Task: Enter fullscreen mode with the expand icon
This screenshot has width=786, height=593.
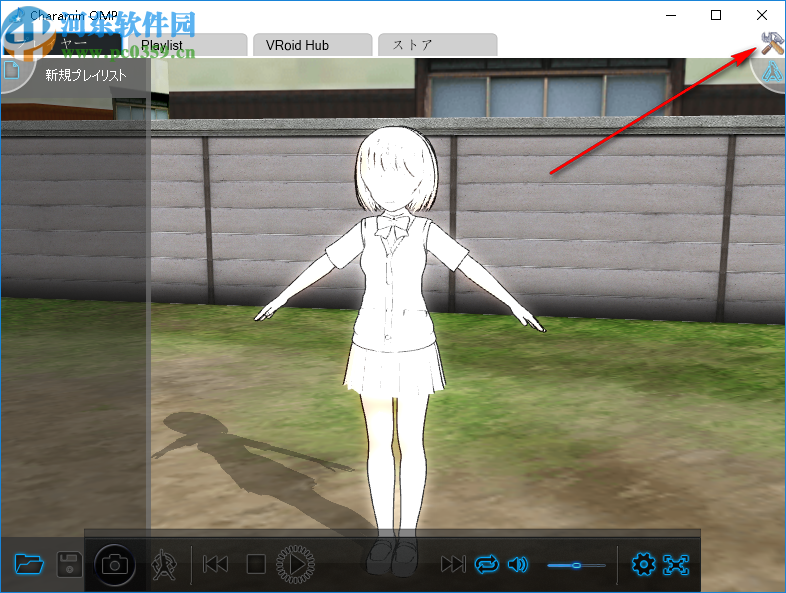Action: tap(676, 564)
